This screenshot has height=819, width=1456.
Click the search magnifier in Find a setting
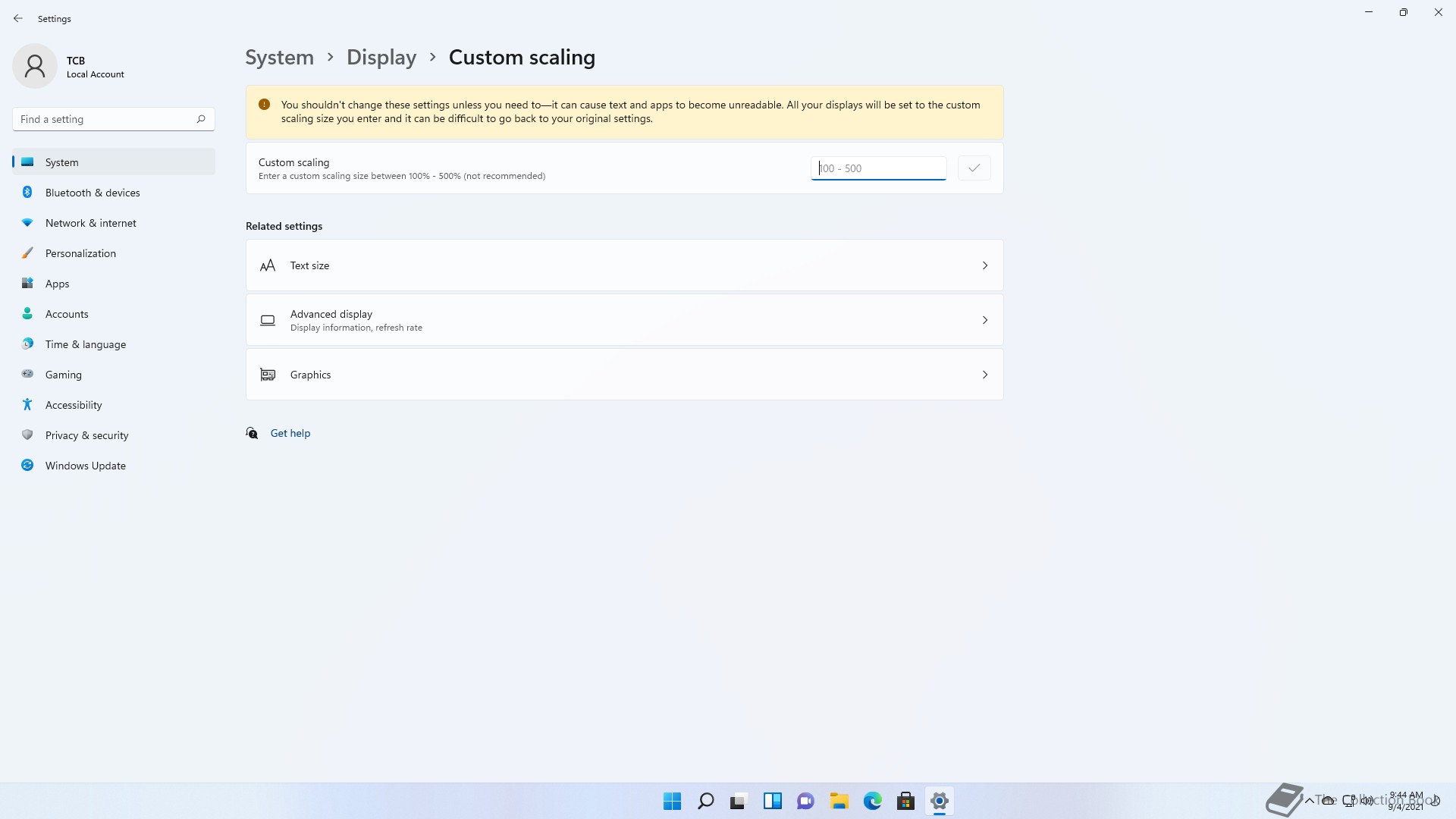(x=201, y=119)
